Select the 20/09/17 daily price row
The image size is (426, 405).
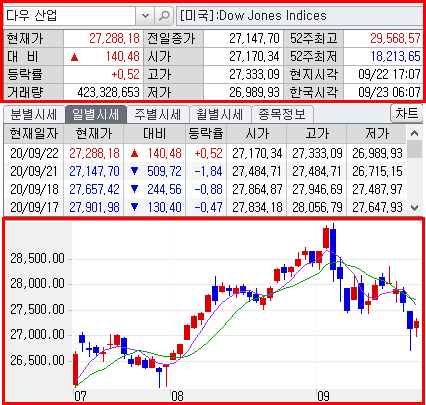(x=205, y=207)
